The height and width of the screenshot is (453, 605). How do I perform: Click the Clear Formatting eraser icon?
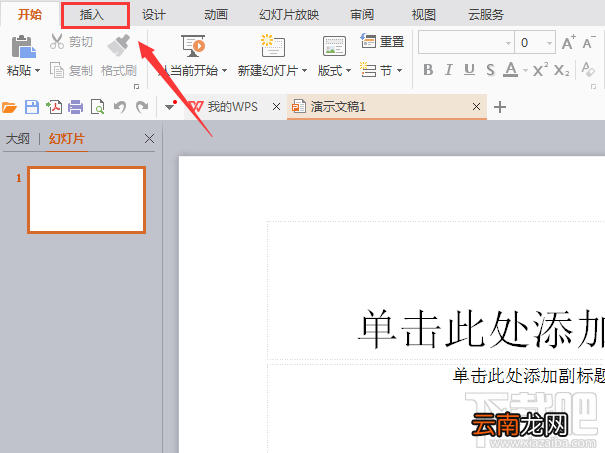(x=588, y=70)
